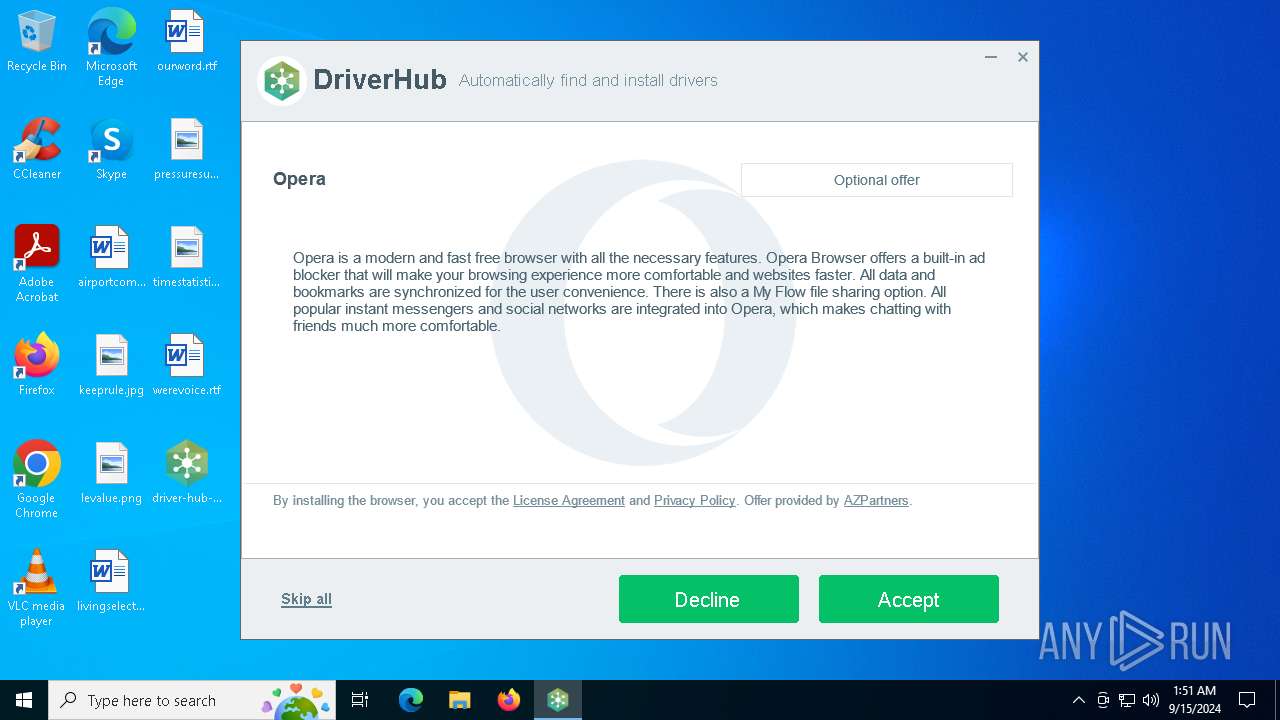Select the levalue.png file icon

tap(111, 474)
